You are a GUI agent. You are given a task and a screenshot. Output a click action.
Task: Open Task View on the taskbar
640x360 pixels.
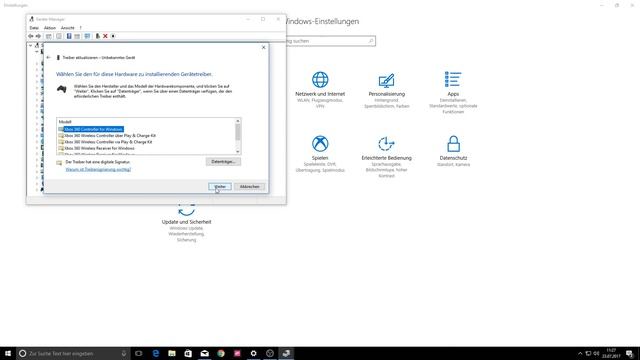coord(138,353)
